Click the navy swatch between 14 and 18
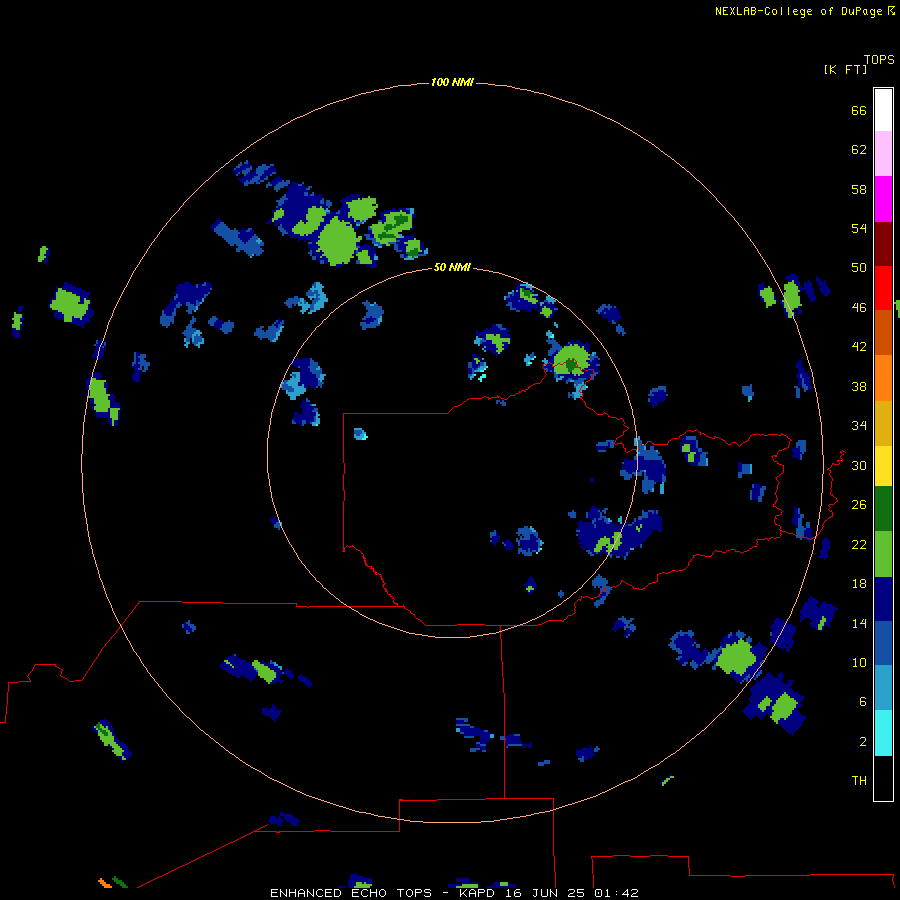This screenshot has width=900, height=900. tap(883, 599)
